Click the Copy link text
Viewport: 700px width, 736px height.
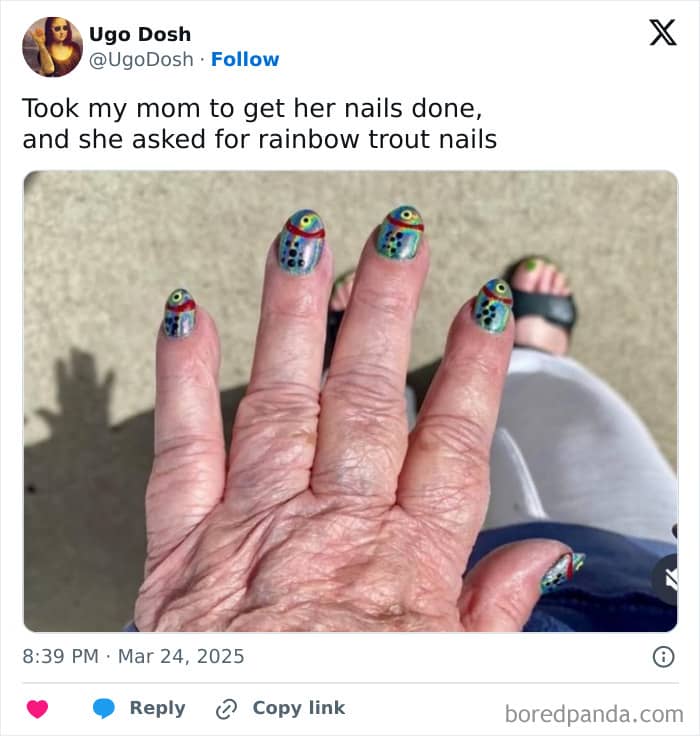point(299,708)
